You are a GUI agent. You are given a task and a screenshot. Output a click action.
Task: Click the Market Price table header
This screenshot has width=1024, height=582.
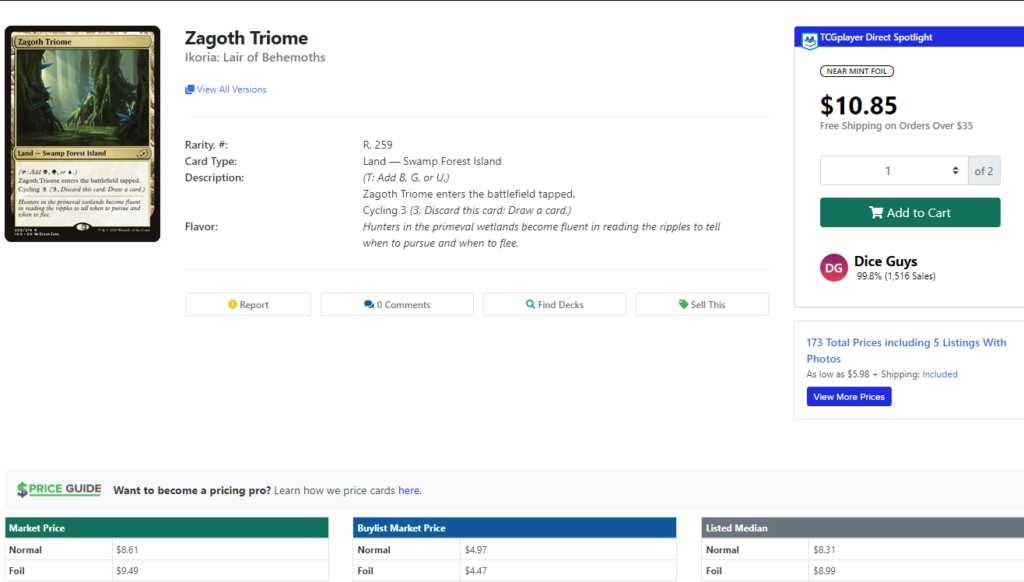point(167,528)
